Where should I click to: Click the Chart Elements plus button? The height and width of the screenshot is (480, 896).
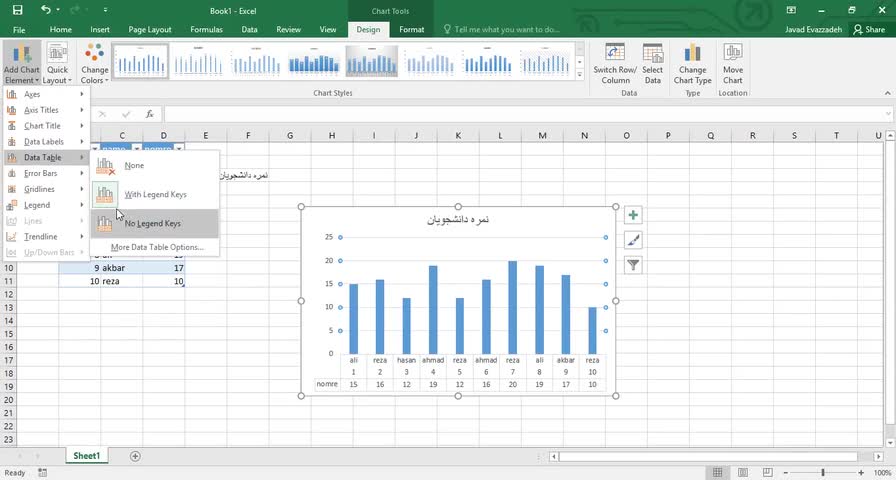(x=633, y=215)
